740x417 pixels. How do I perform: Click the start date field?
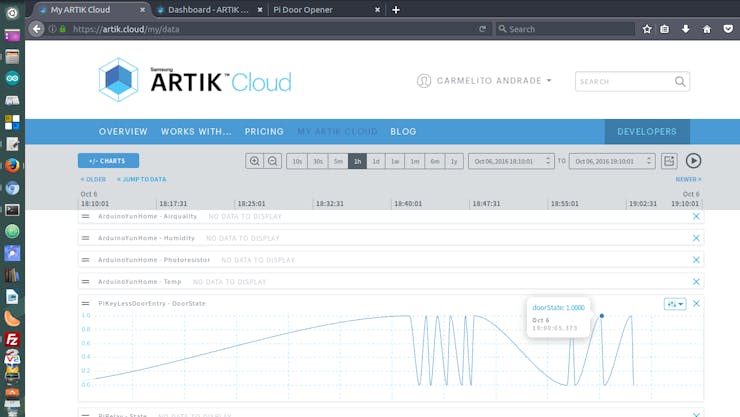tap(511, 161)
